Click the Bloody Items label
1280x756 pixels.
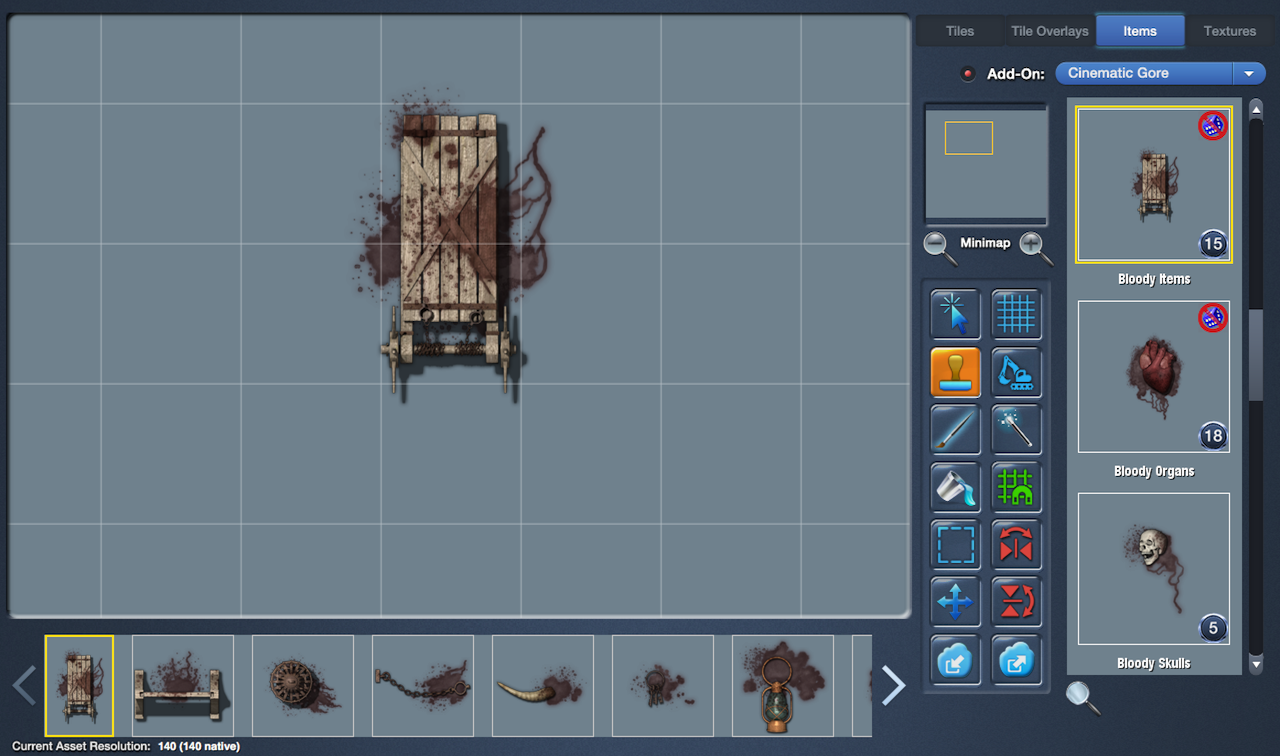[1154, 279]
